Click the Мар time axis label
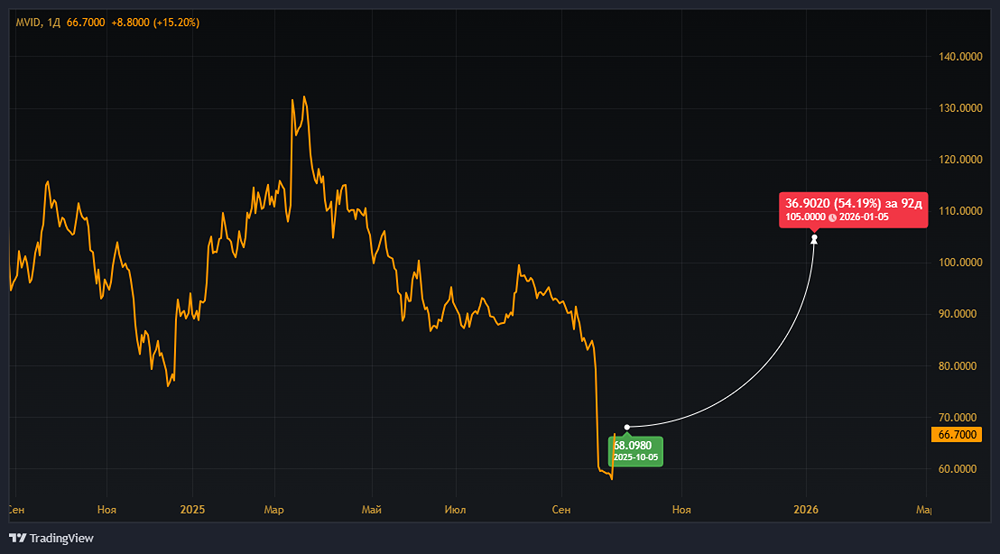This screenshot has height=554, width=1000. click(x=274, y=509)
